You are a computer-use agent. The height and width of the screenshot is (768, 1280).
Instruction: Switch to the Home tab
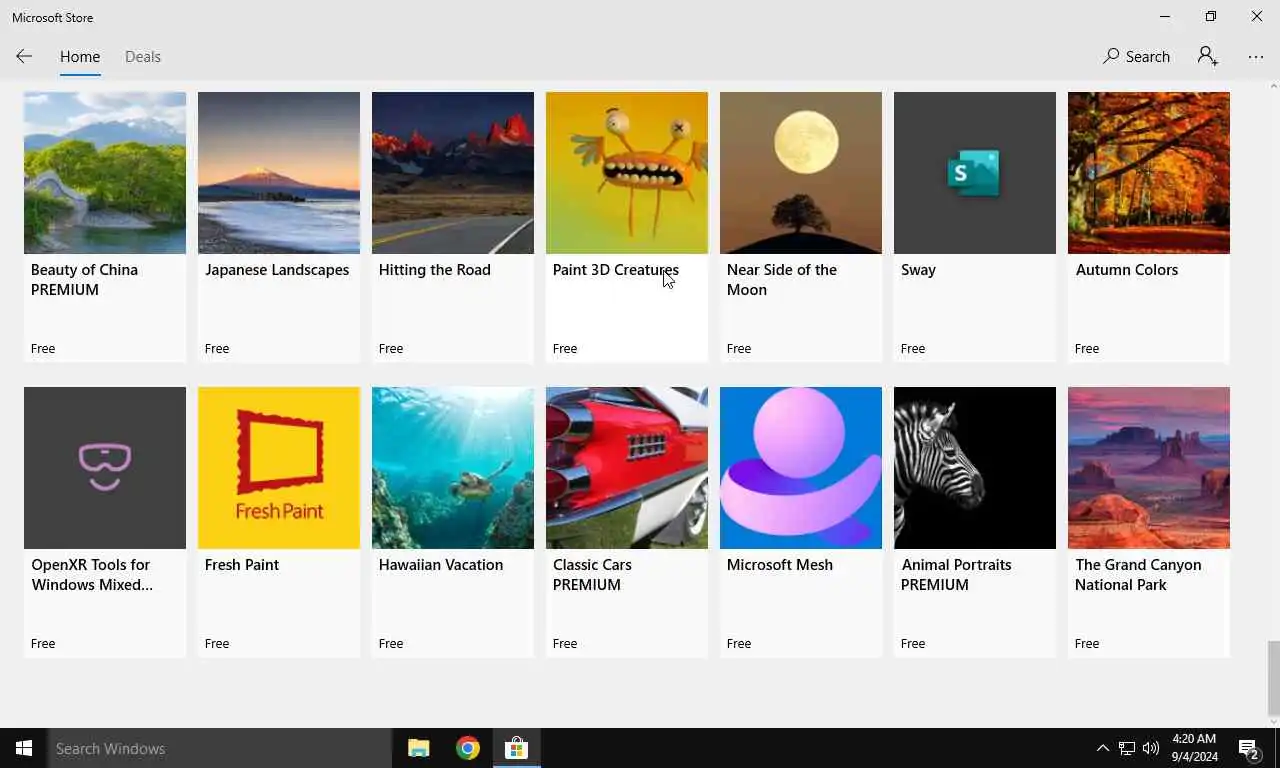pos(80,57)
